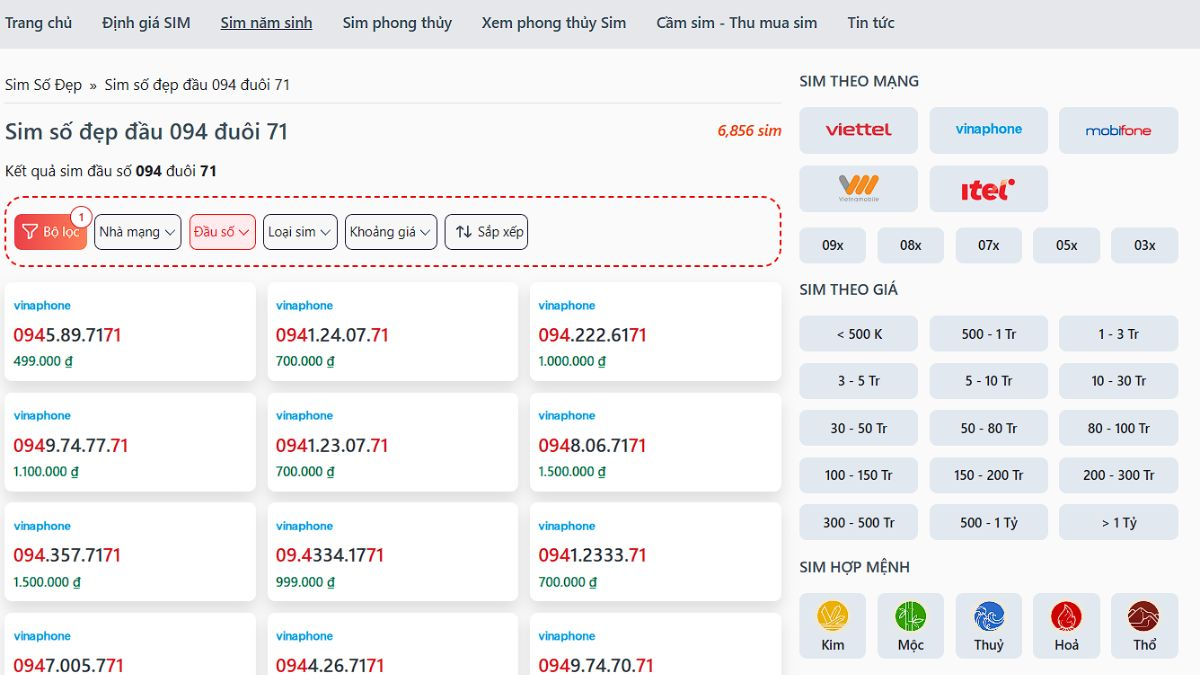Open the Bộ lọc filter button
Image resolution: width=1200 pixels, height=675 pixels.
click(51, 232)
